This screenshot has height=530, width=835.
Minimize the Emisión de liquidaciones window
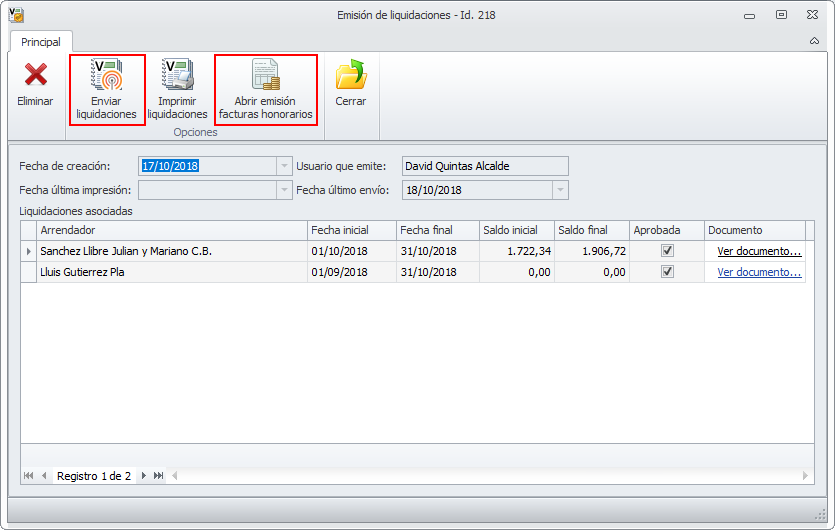tap(749, 15)
